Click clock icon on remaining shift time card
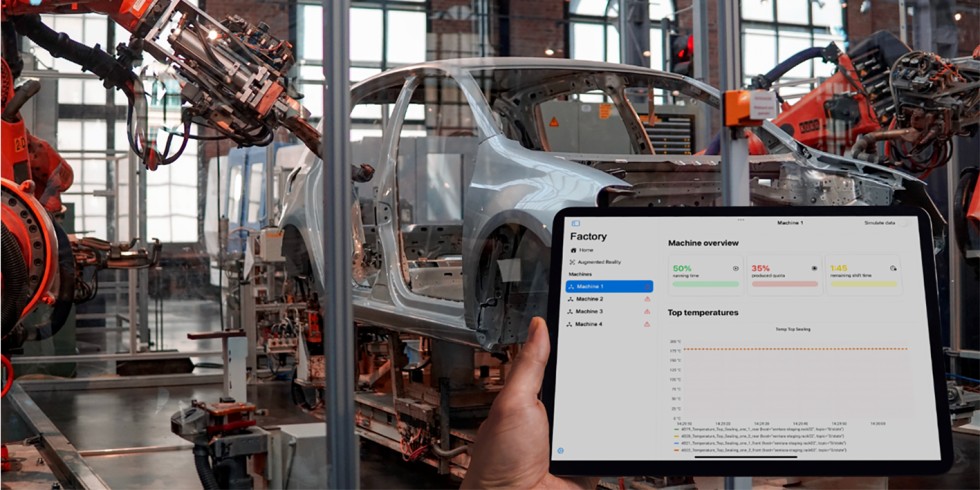 point(893,268)
